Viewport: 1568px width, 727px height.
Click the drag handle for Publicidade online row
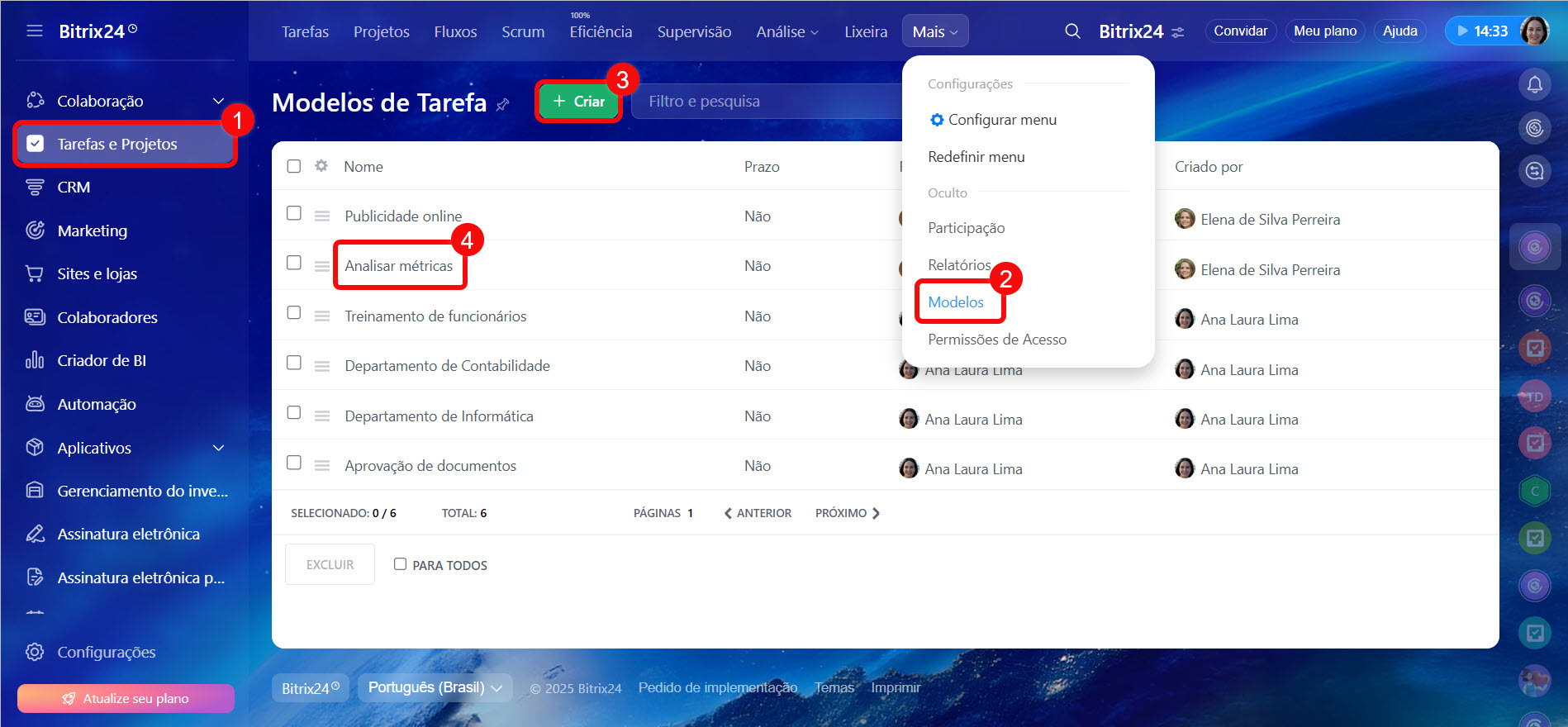coord(322,216)
